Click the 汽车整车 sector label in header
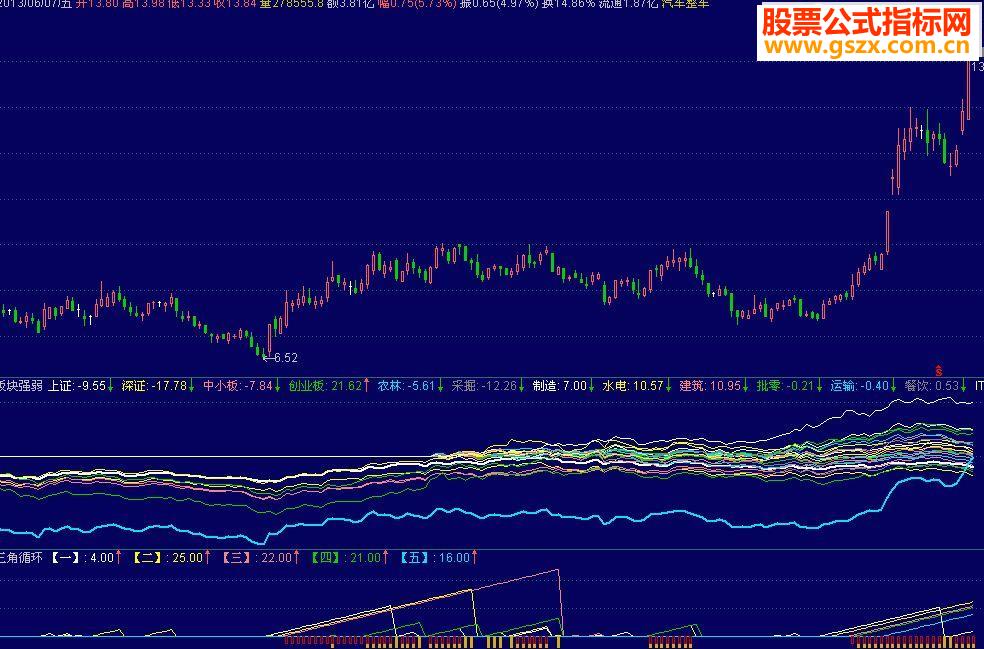This screenshot has width=984, height=649. [x=685, y=4]
